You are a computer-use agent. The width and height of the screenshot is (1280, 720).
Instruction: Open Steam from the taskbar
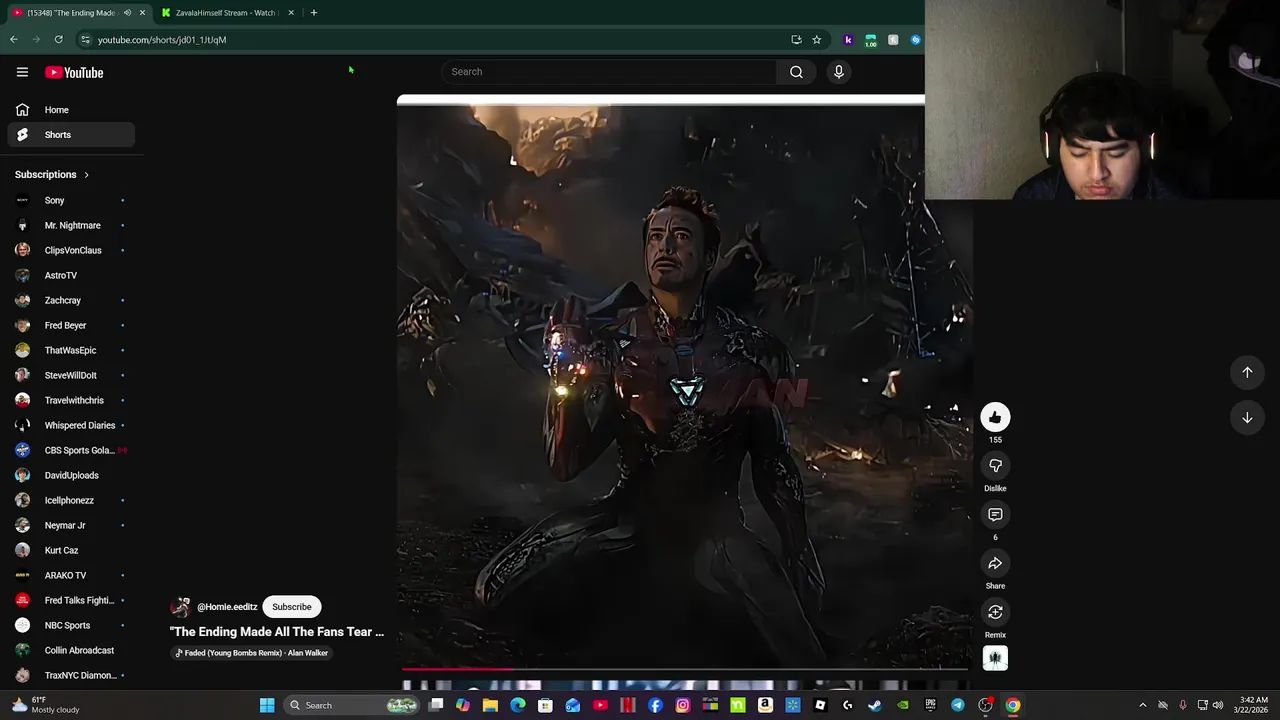point(875,705)
